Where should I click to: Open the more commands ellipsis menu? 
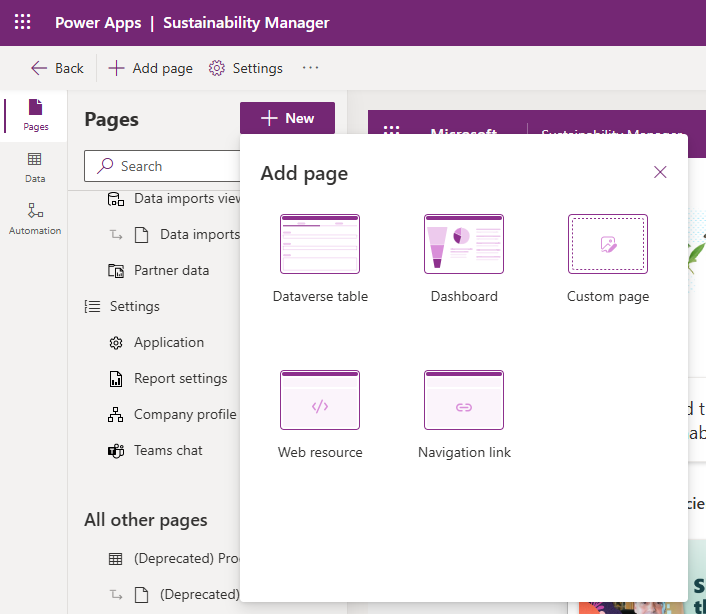310,68
